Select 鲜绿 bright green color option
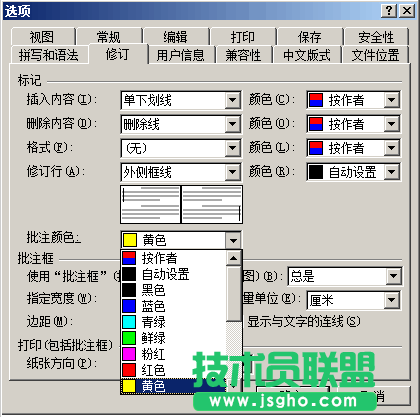420x417 pixels. pyautogui.click(x=174, y=338)
